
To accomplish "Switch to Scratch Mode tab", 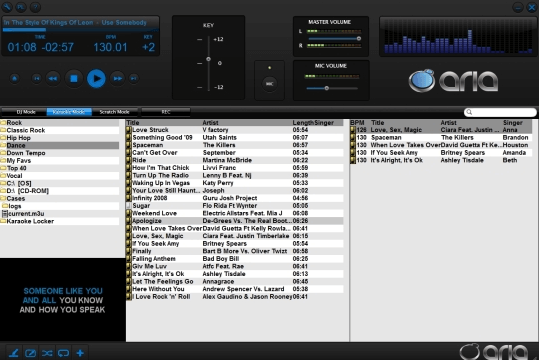I will point(114,112).
